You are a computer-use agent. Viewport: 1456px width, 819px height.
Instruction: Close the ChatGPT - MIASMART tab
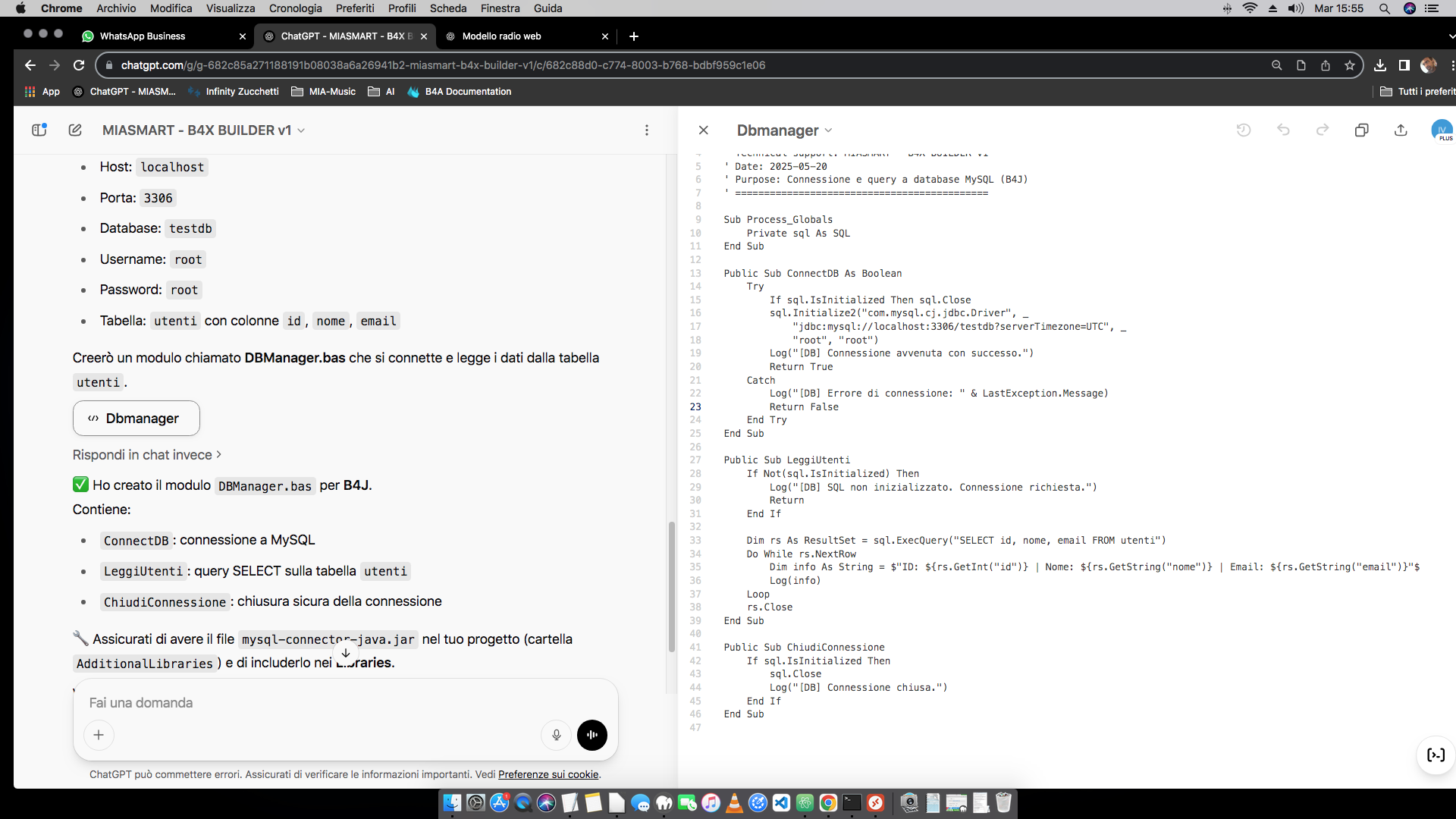coord(424,36)
